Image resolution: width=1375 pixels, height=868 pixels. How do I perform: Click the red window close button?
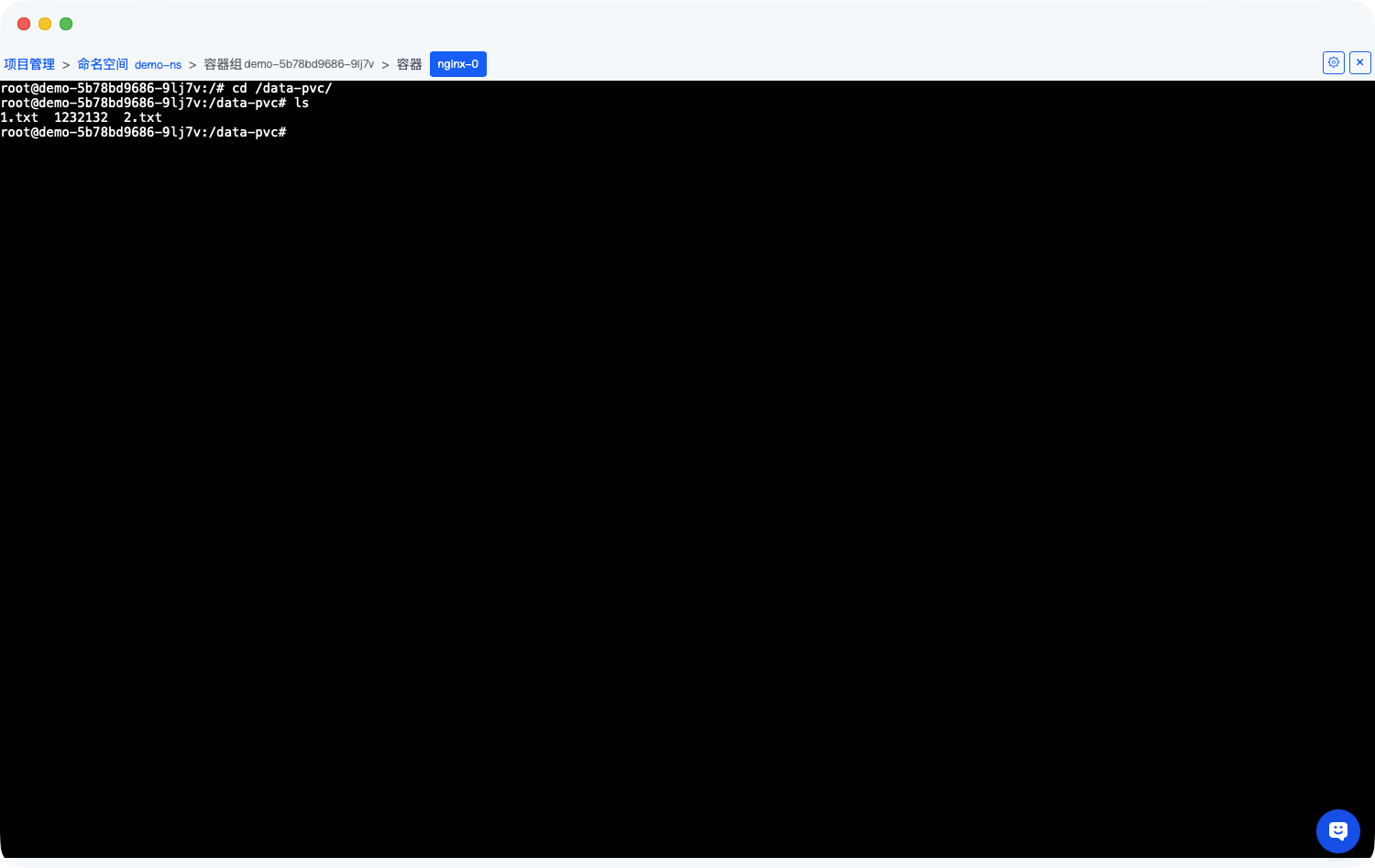pos(24,24)
